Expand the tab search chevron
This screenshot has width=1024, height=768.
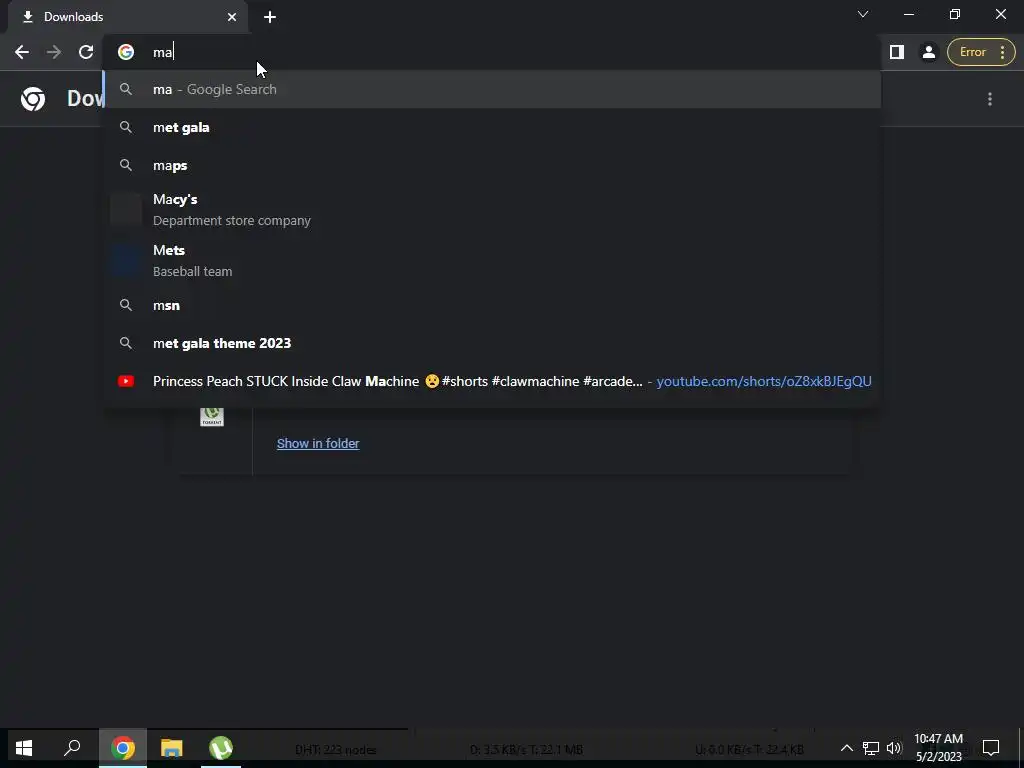[x=863, y=14]
